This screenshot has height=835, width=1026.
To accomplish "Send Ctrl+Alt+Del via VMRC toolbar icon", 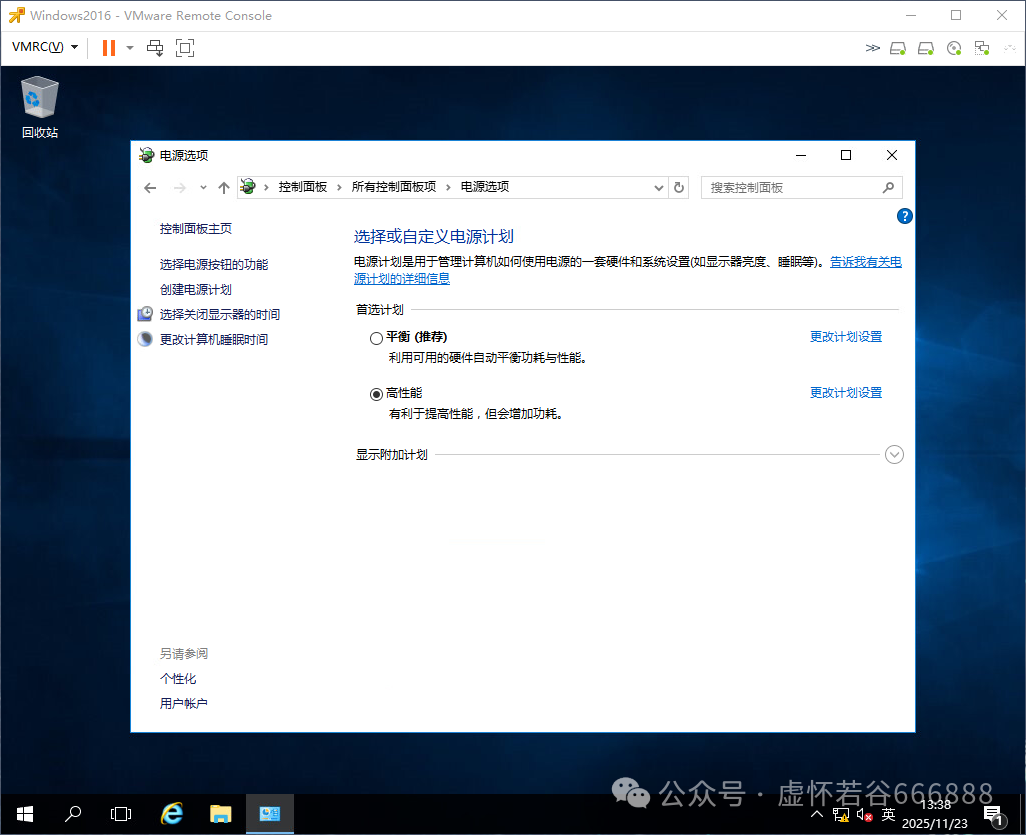I will click(155, 48).
